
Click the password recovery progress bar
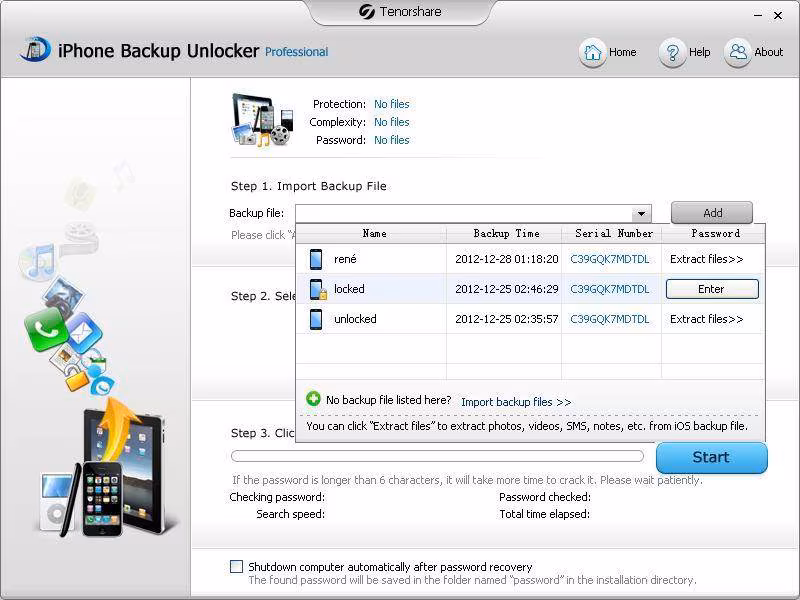[x=437, y=456]
